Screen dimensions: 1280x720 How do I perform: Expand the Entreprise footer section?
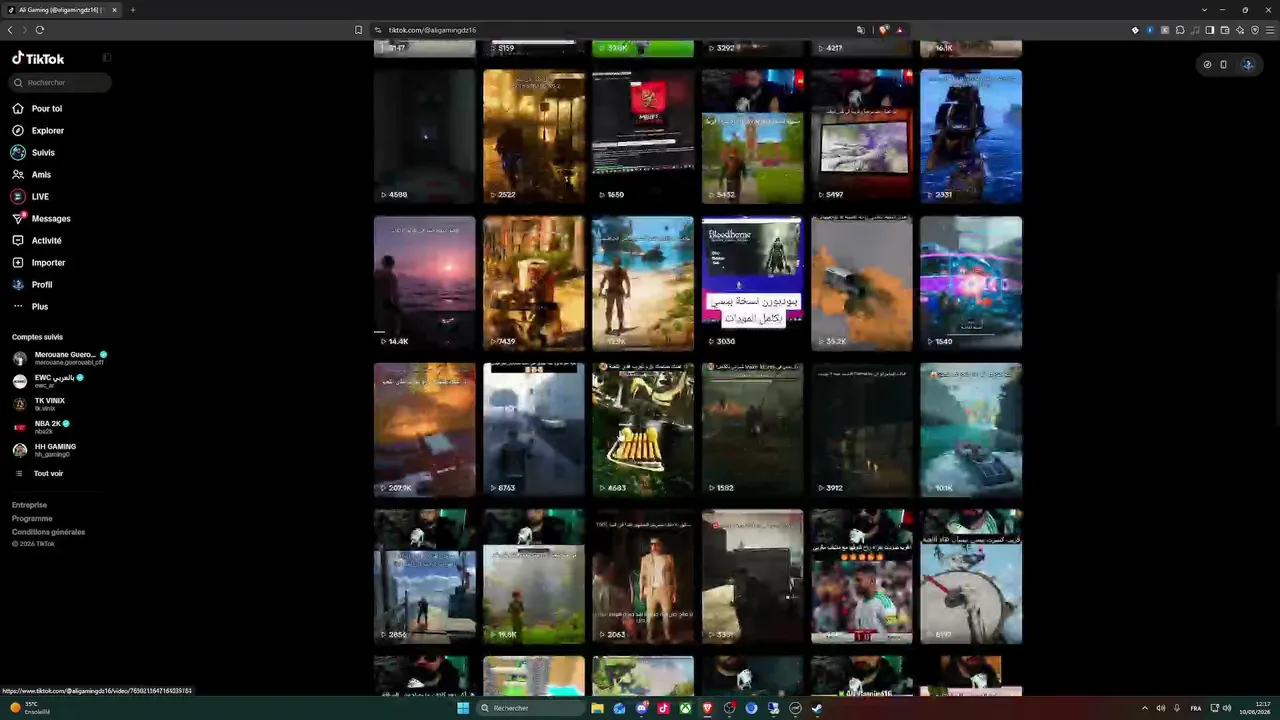[x=29, y=505]
